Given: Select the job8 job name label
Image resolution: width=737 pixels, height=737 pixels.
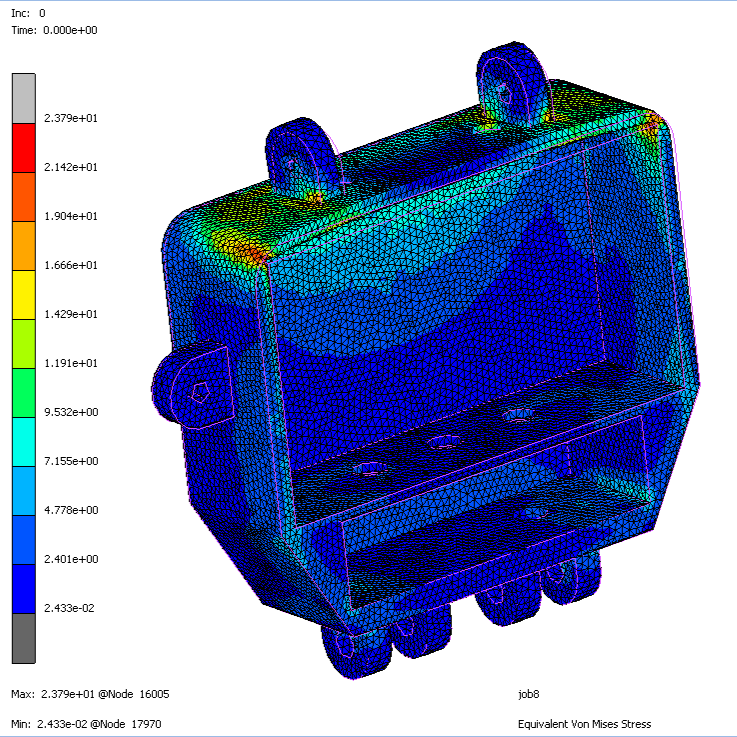Looking at the screenshot, I should (529, 692).
